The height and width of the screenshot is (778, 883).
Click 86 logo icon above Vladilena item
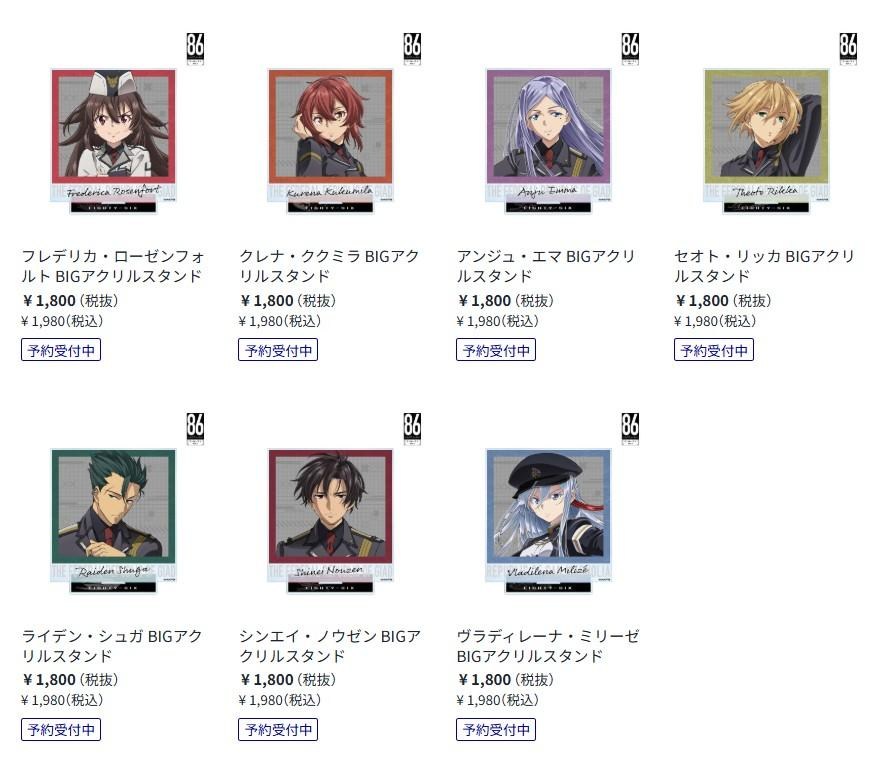pyautogui.click(x=630, y=429)
